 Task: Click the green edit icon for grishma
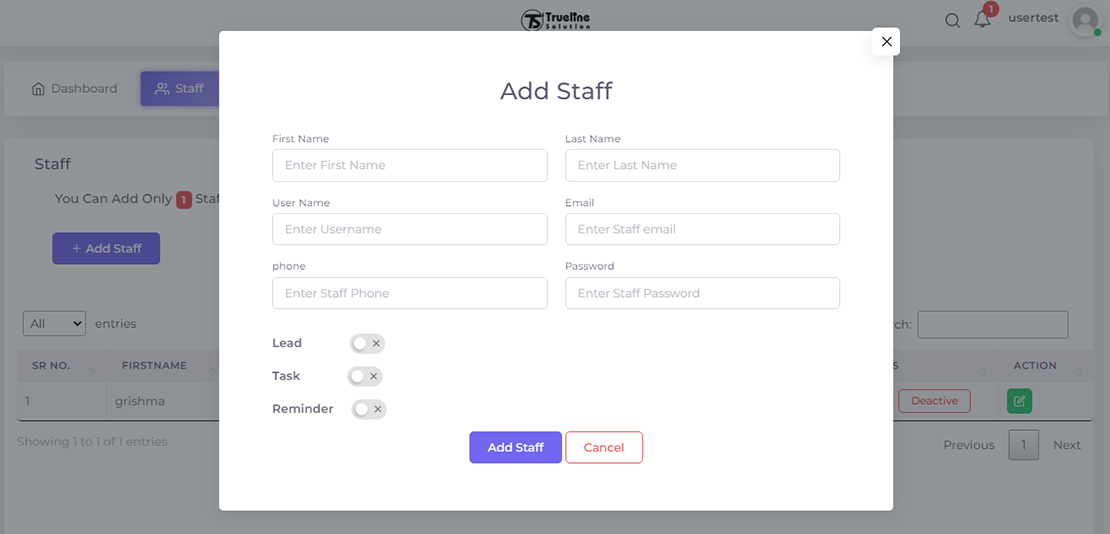click(1019, 401)
